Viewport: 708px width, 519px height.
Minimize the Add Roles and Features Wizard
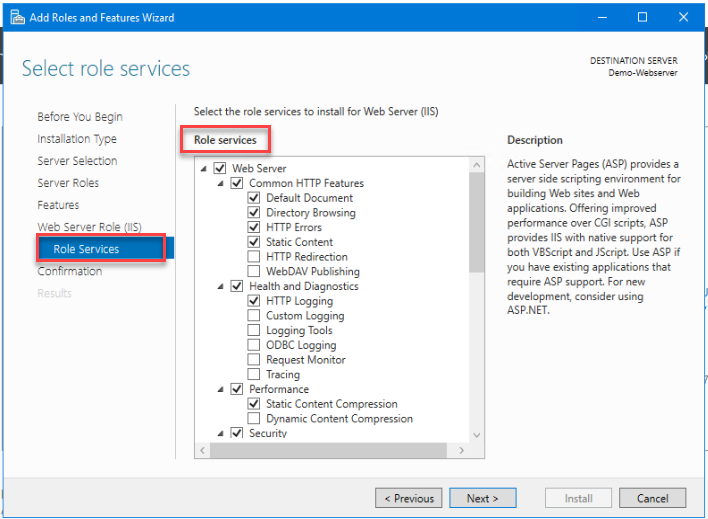[x=602, y=17]
